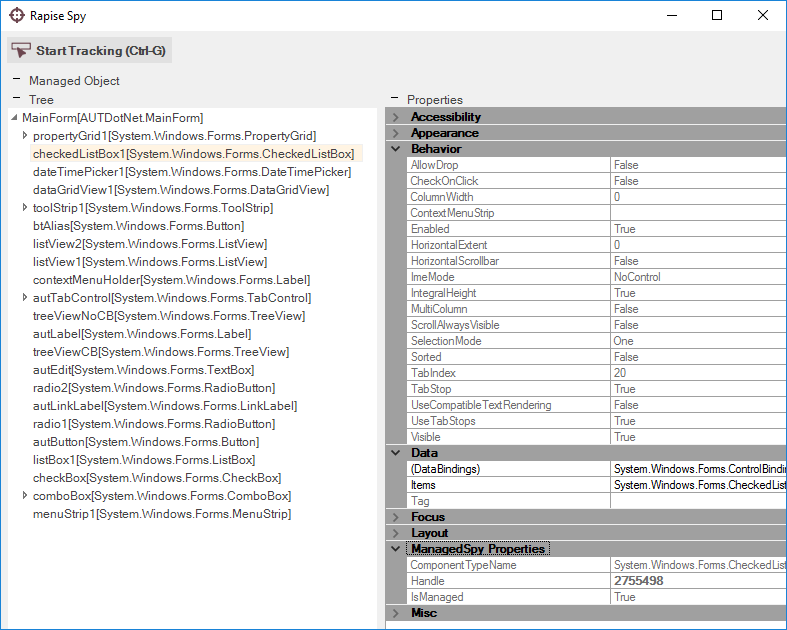
Task: Click the ContextMenuStrip property row
Action: point(597,213)
